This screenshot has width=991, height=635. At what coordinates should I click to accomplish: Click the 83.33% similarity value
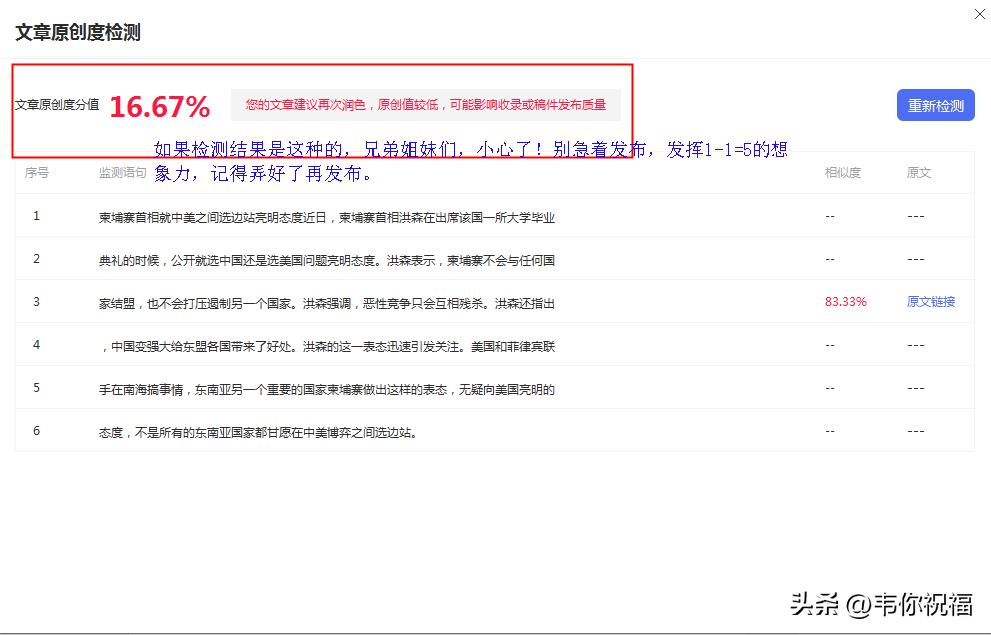845,302
